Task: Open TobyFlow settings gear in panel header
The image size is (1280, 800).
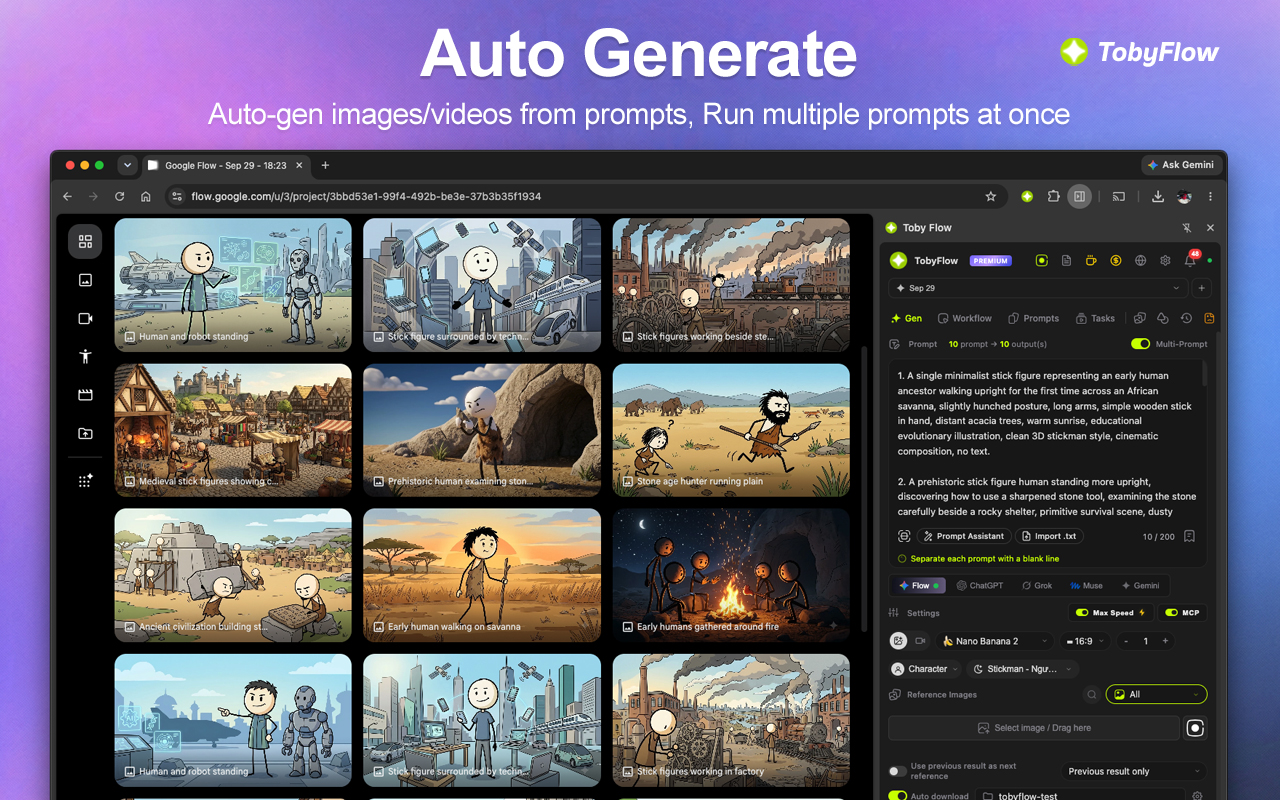Action: point(1165,261)
